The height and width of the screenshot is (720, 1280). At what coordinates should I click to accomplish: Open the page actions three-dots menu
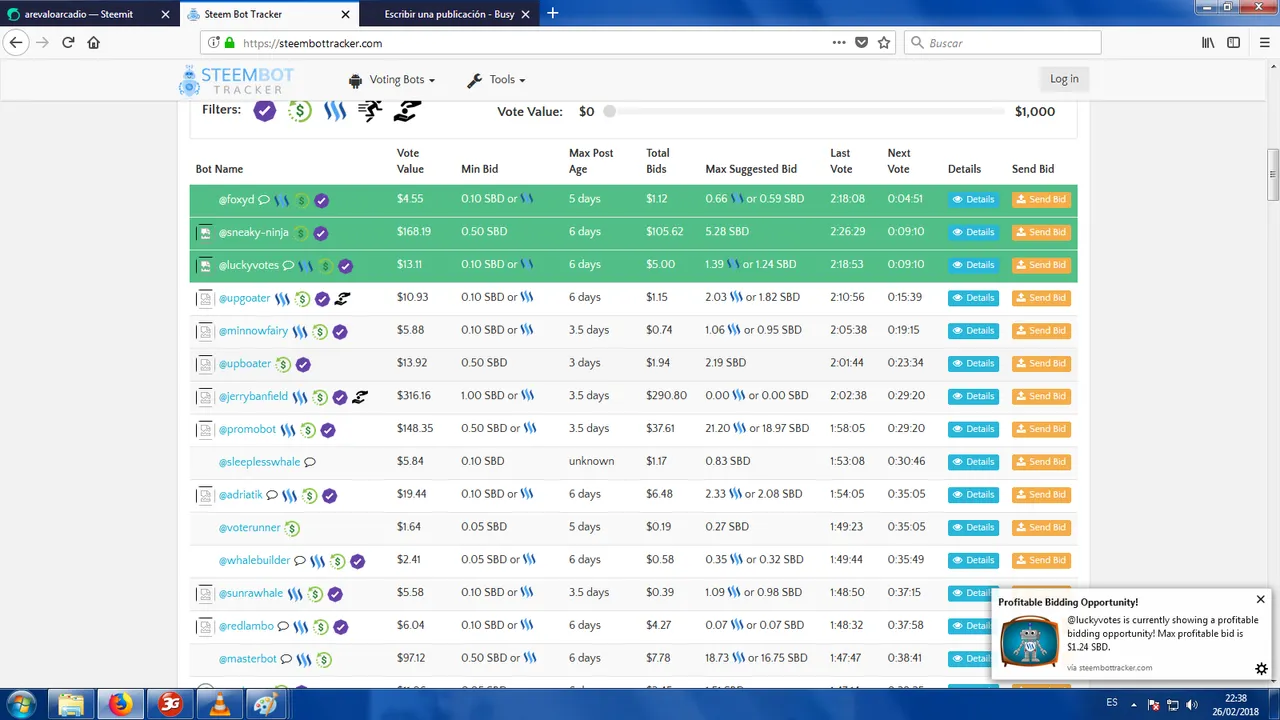(838, 43)
